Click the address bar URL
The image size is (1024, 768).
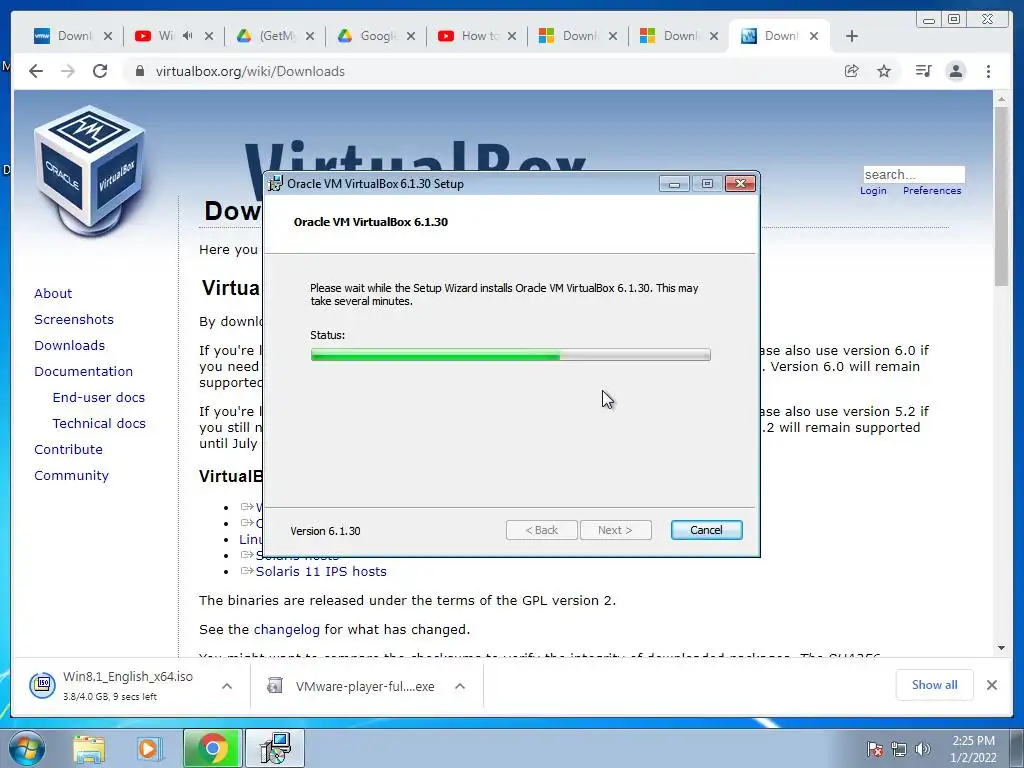(250, 71)
